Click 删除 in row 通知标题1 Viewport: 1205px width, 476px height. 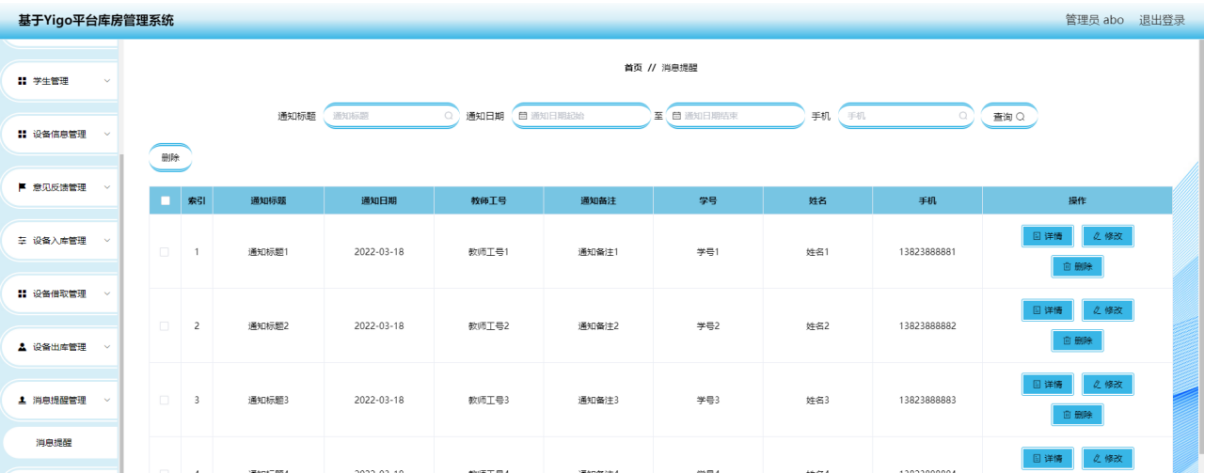1077,267
